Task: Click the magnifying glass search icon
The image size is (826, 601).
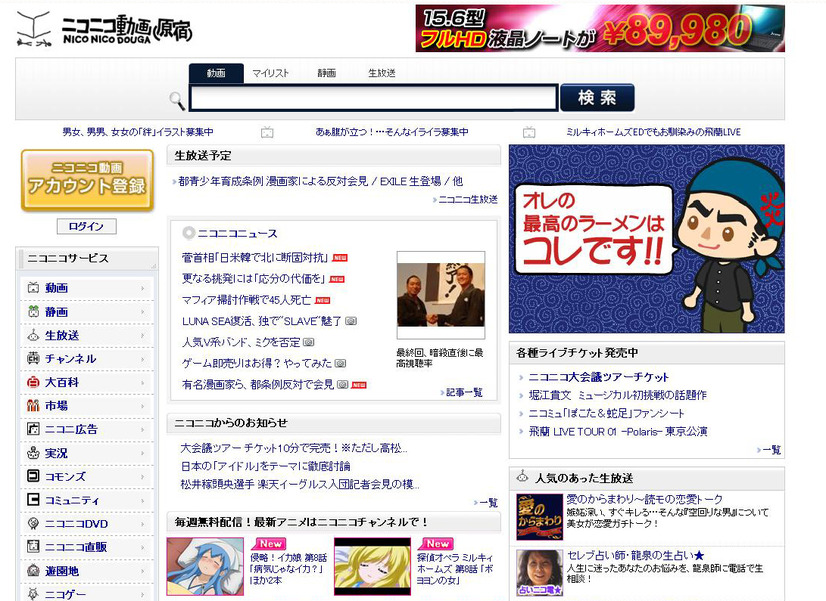Action: (x=177, y=101)
